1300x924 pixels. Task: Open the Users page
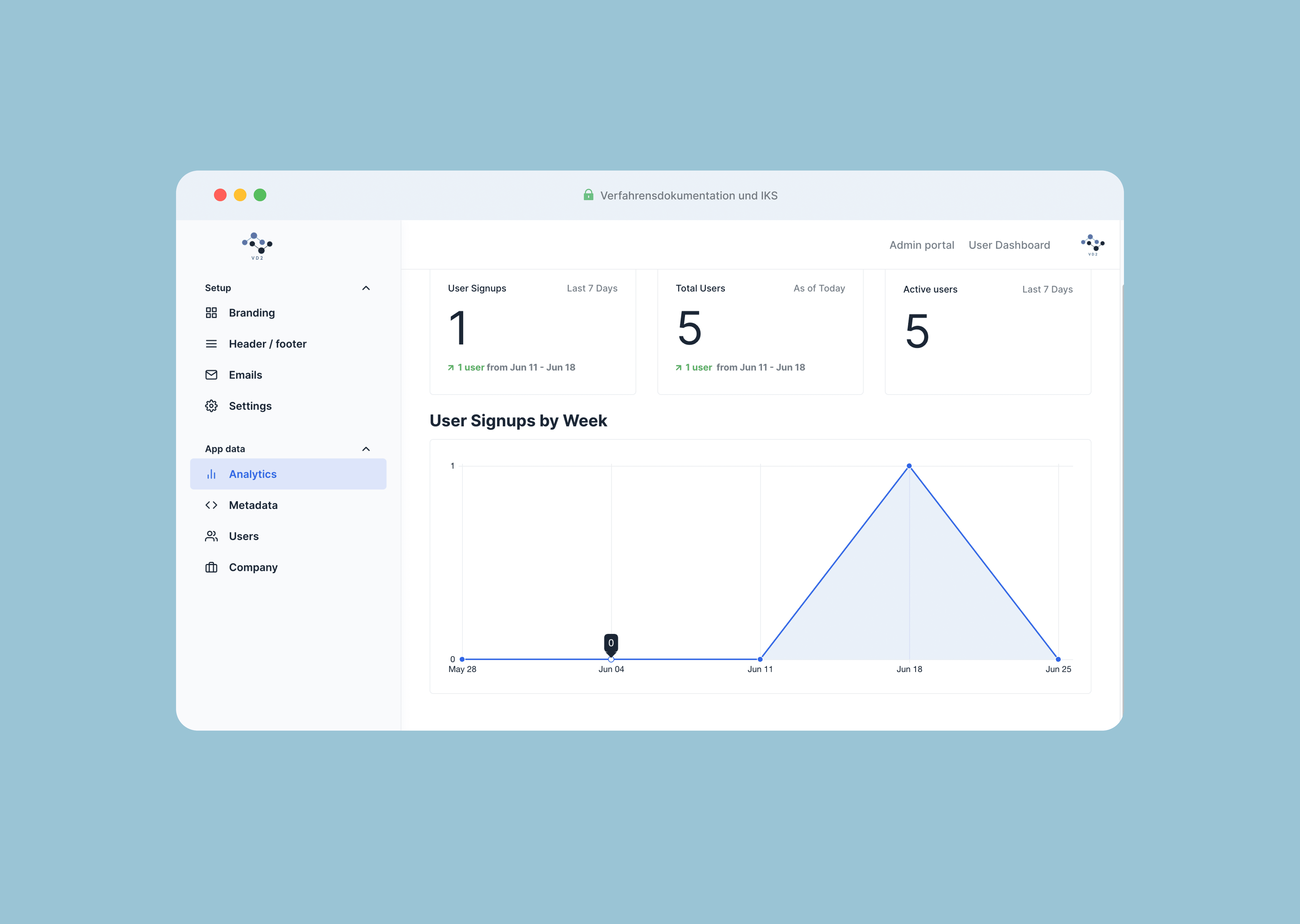[288, 536]
